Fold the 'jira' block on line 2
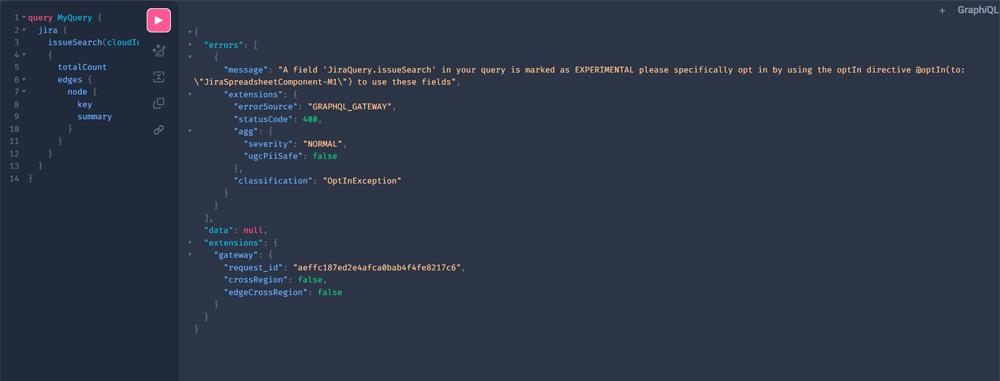1000x381 pixels. (x=24, y=30)
